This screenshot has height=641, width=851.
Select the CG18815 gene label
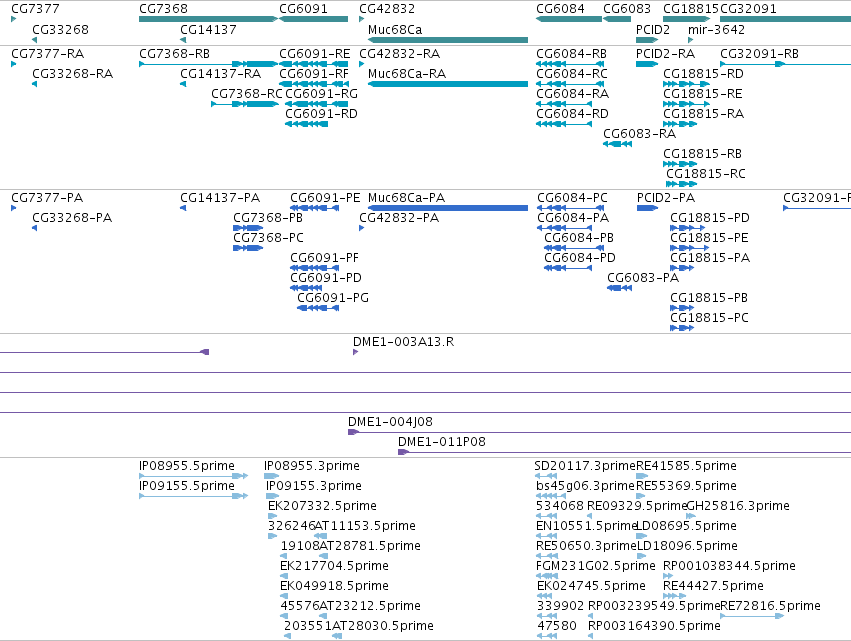(691, 9)
